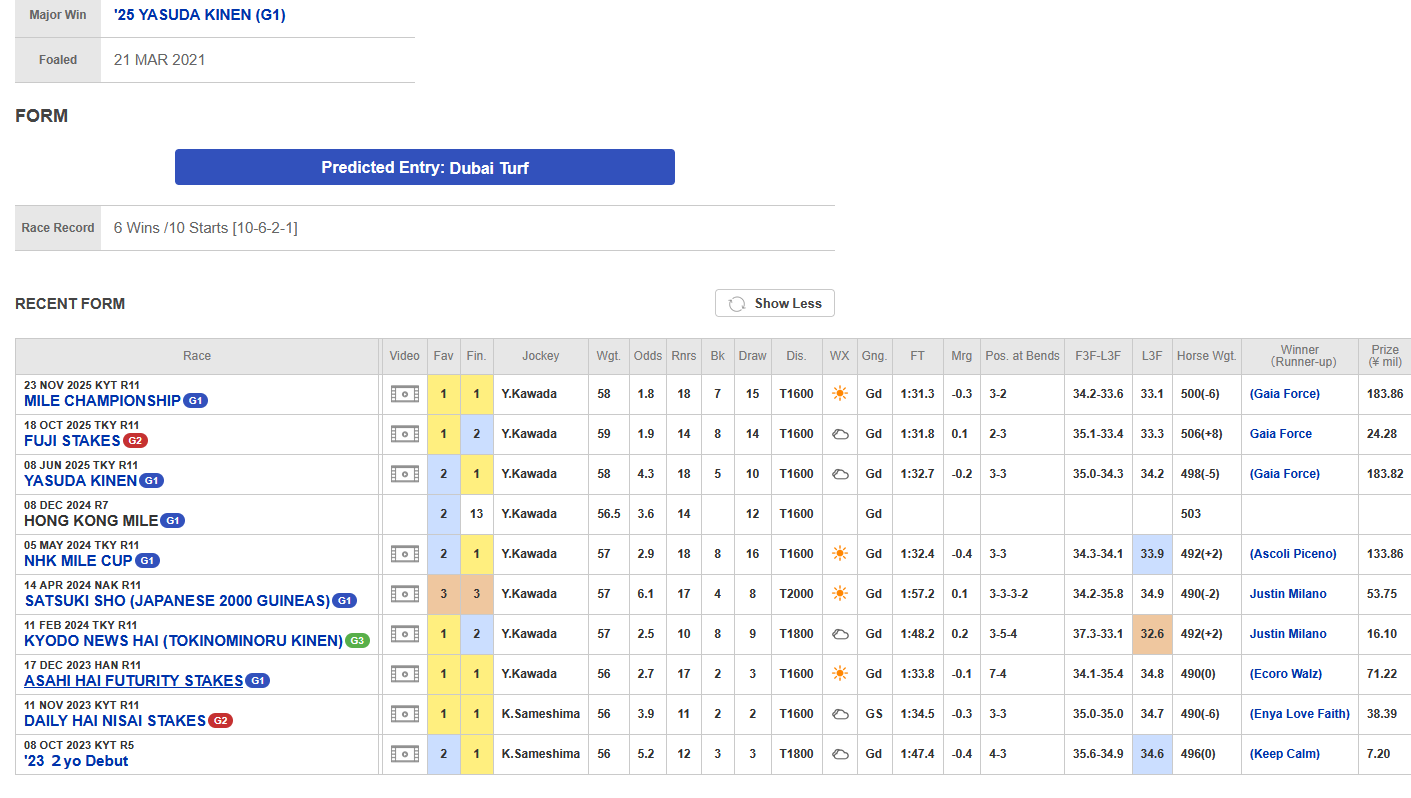Click the G1 badge beside NHK Mile Cup

click(147, 561)
